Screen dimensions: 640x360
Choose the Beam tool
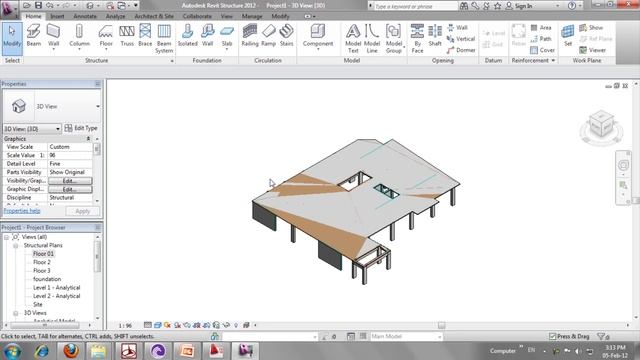34,36
